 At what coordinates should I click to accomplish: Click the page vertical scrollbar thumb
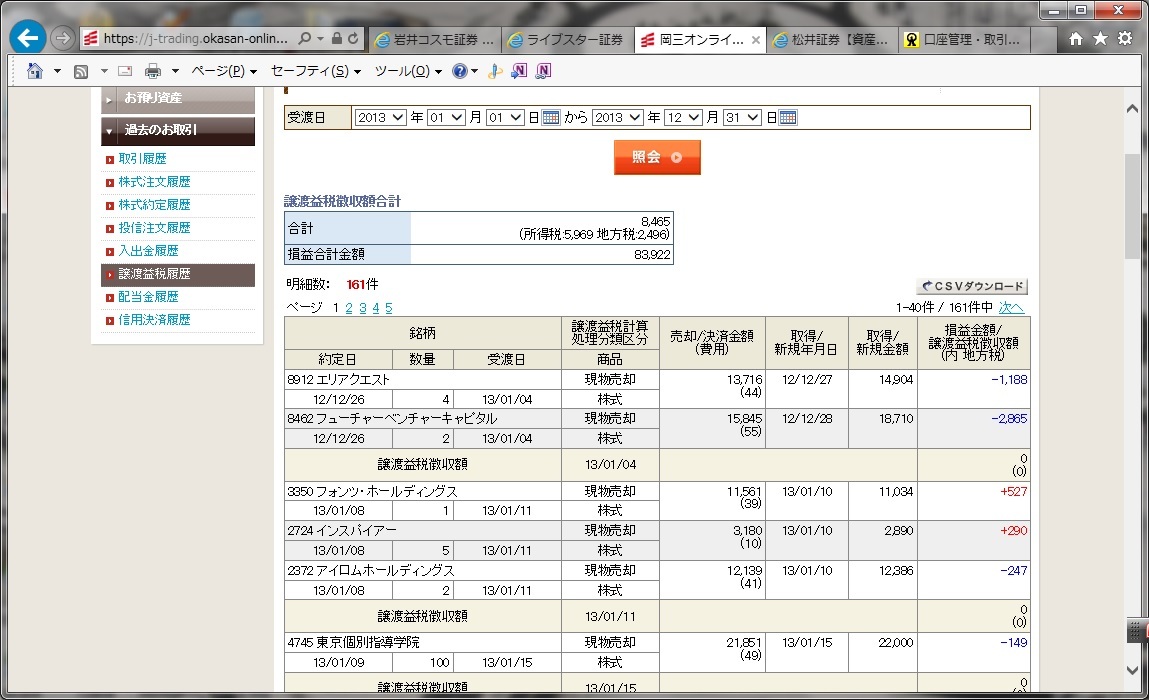1132,205
